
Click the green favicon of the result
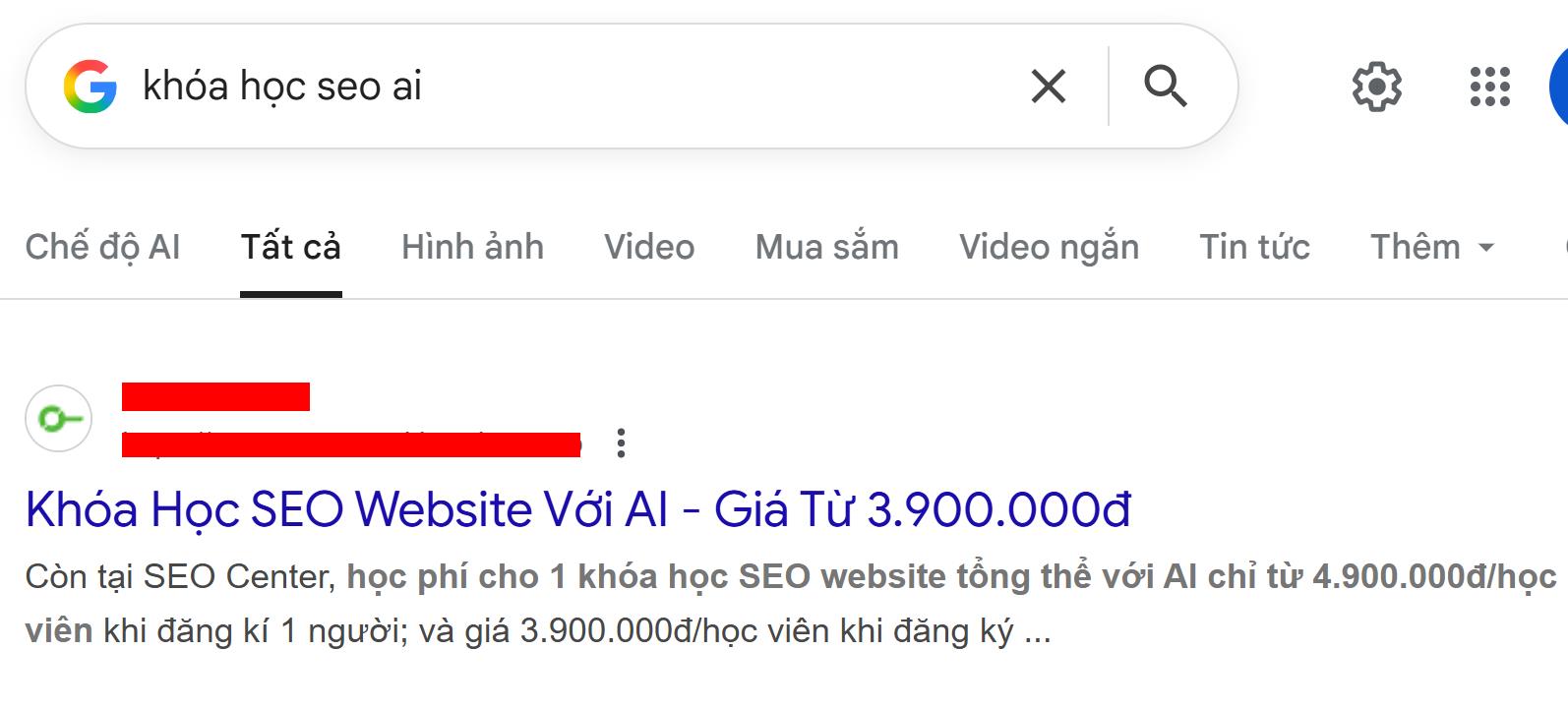pyautogui.click(x=59, y=419)
